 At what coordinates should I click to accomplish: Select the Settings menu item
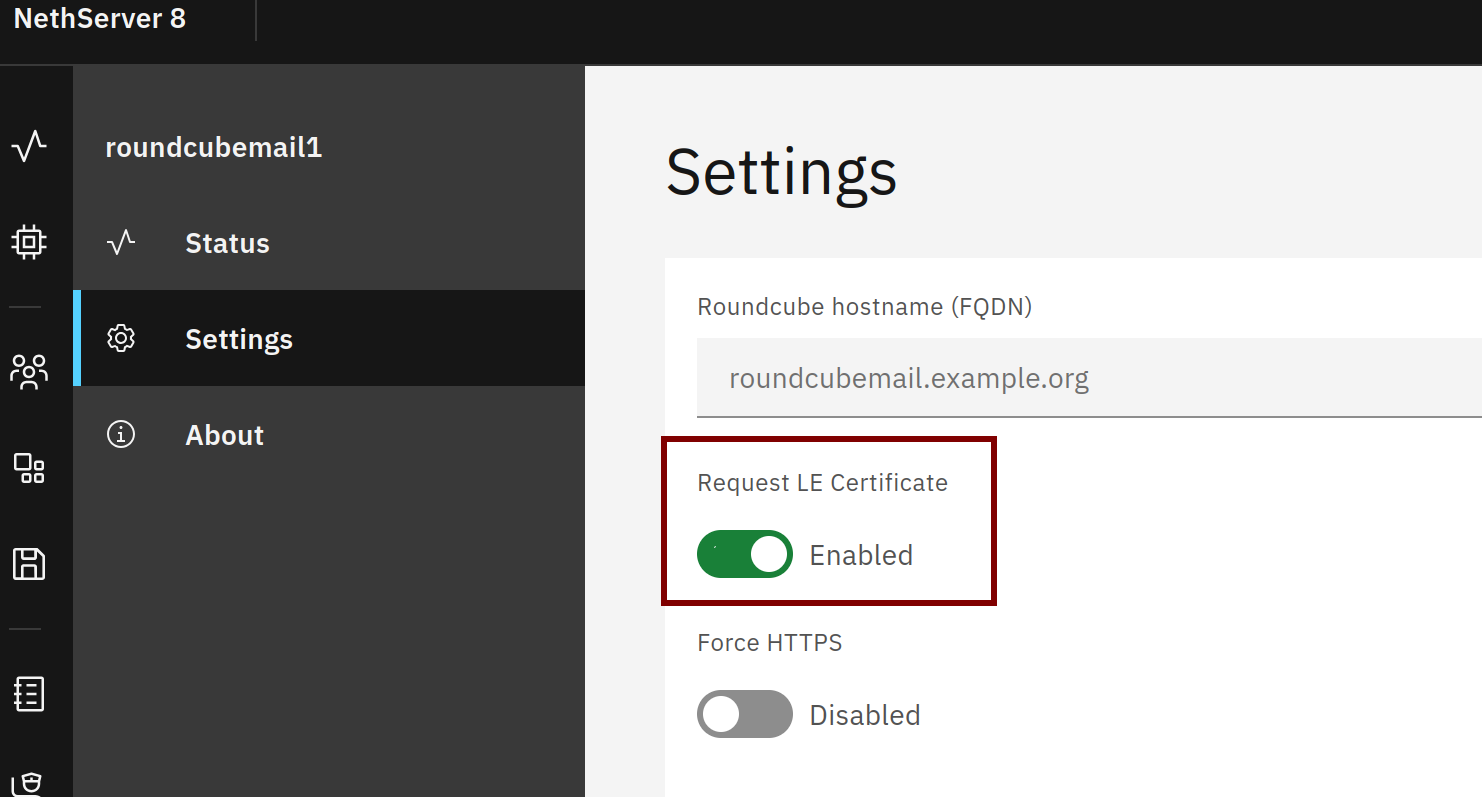click(x=329, y=338)
